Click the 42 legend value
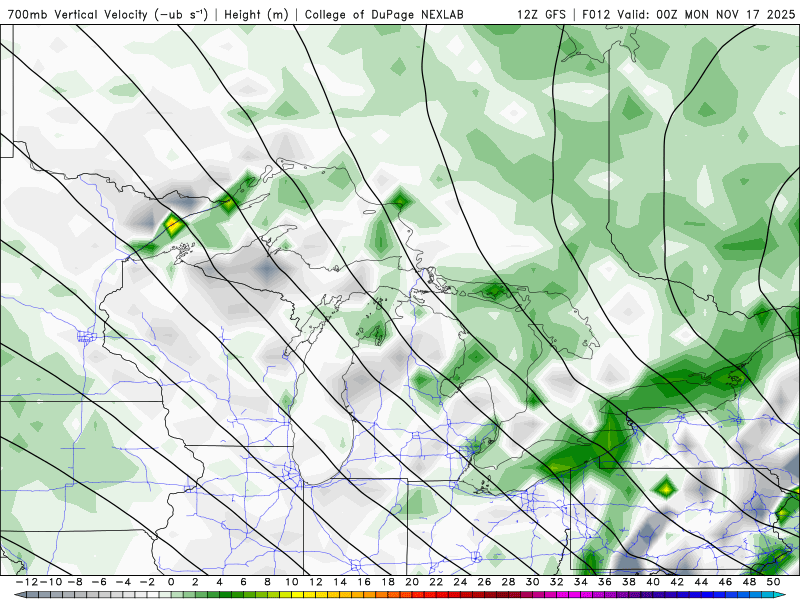Image resolution: width=800 pixels, height=600 pixels. point(677,582)
